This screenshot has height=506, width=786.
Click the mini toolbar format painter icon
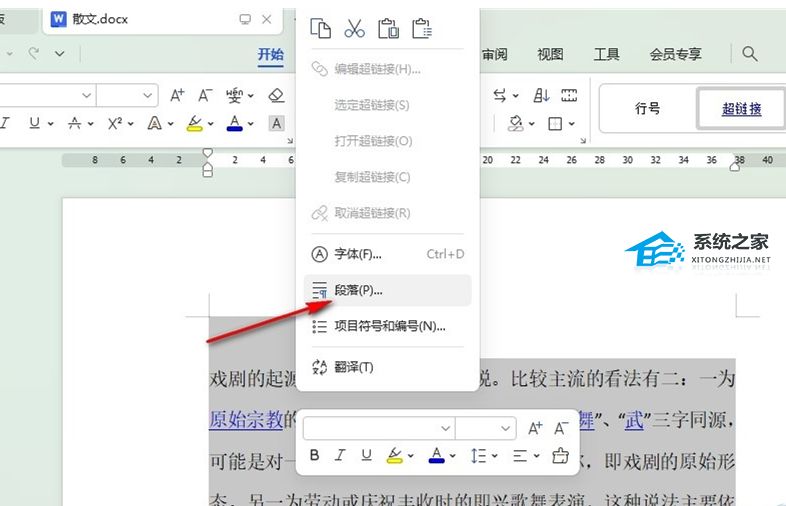(x=560, y=455)
